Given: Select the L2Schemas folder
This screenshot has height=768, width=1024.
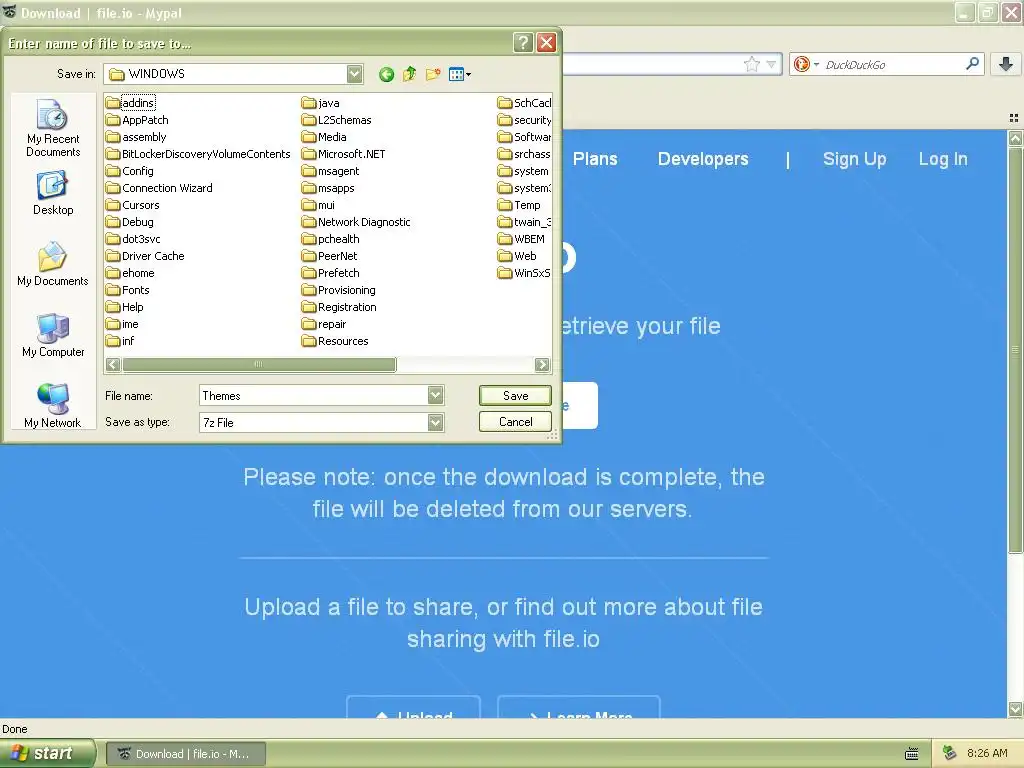Looking at the screenshot, I should click(x=336, y=120).
